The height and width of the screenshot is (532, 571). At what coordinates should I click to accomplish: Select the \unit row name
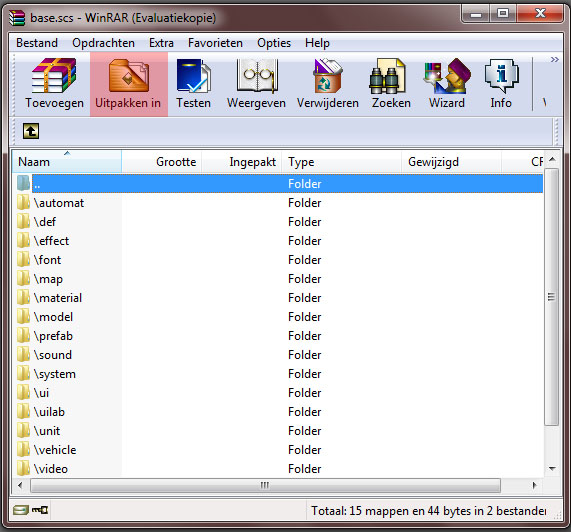(47, 431)
